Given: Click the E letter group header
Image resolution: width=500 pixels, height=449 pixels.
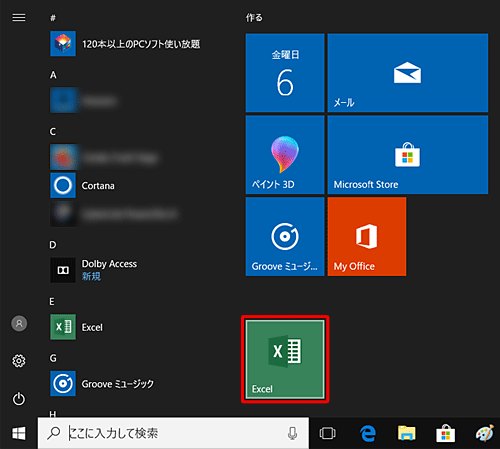Looking at the screenshot, I should click(52, 302).
